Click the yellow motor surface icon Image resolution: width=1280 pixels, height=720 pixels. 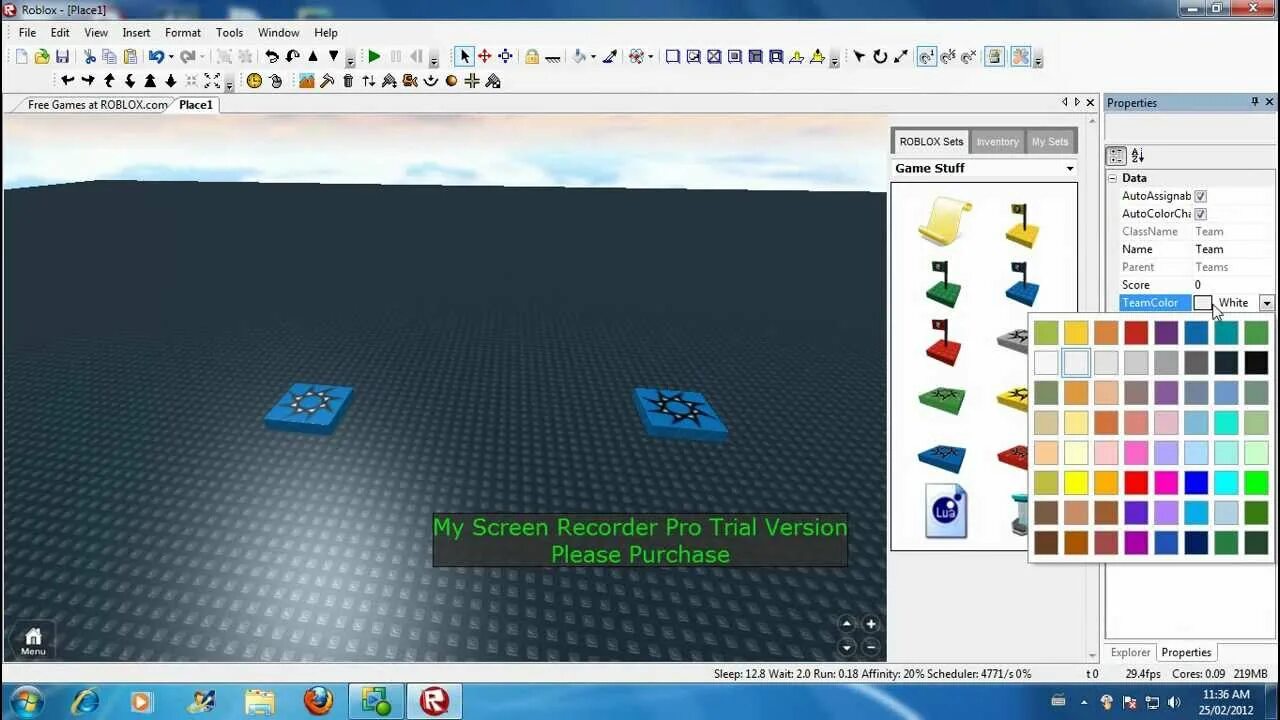tap(817, 57)
